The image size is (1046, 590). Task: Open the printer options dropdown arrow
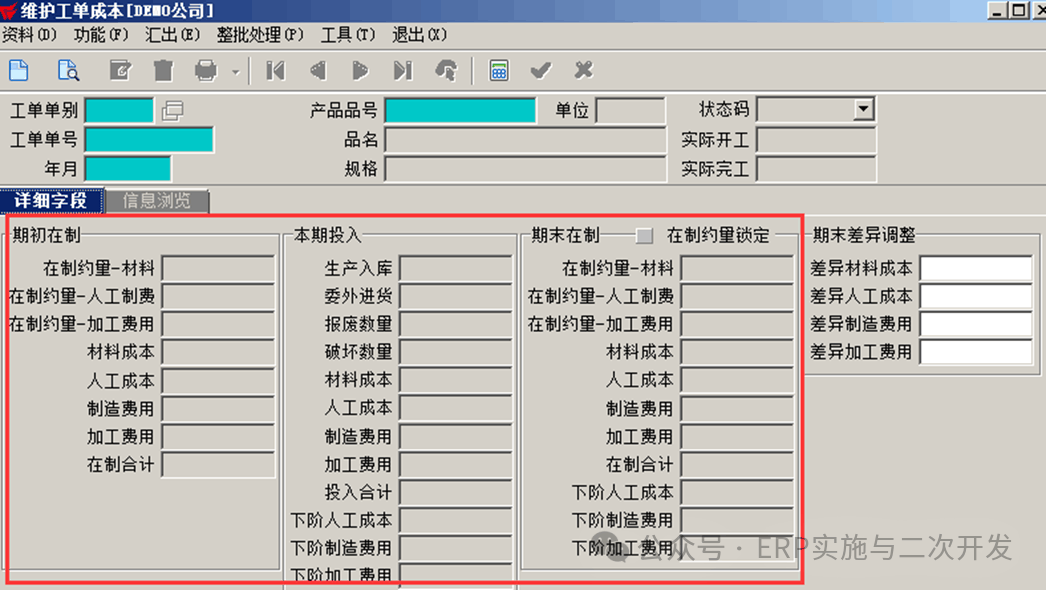click(235, 71)
